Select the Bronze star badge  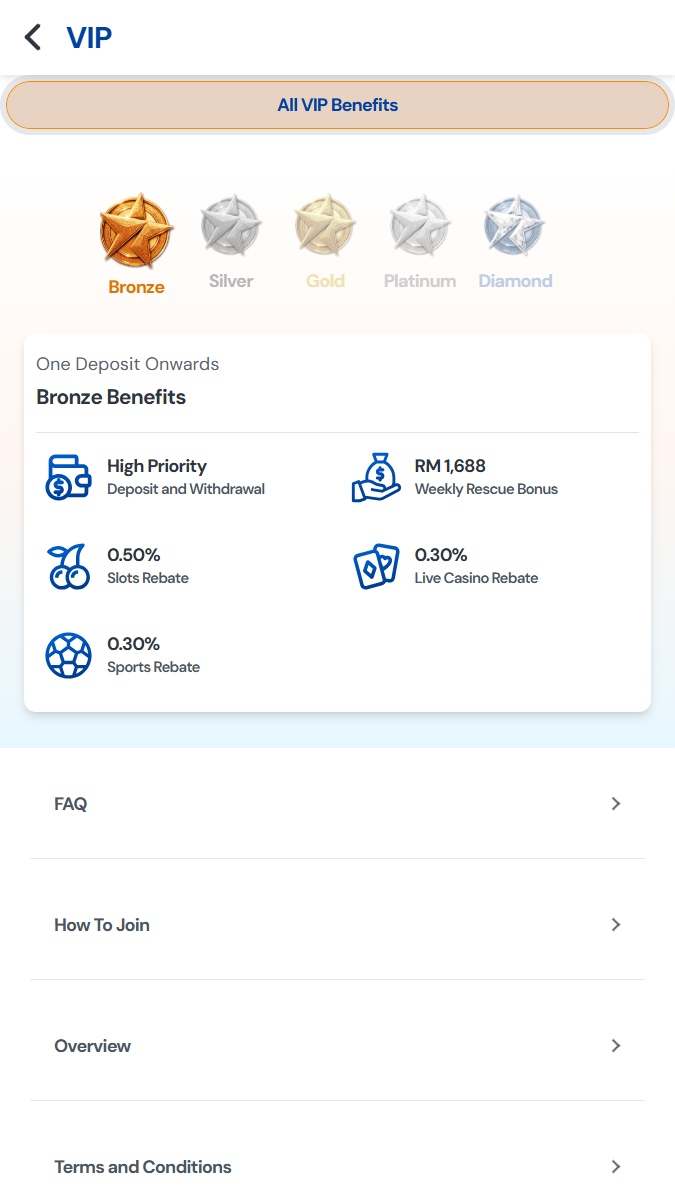136,231
